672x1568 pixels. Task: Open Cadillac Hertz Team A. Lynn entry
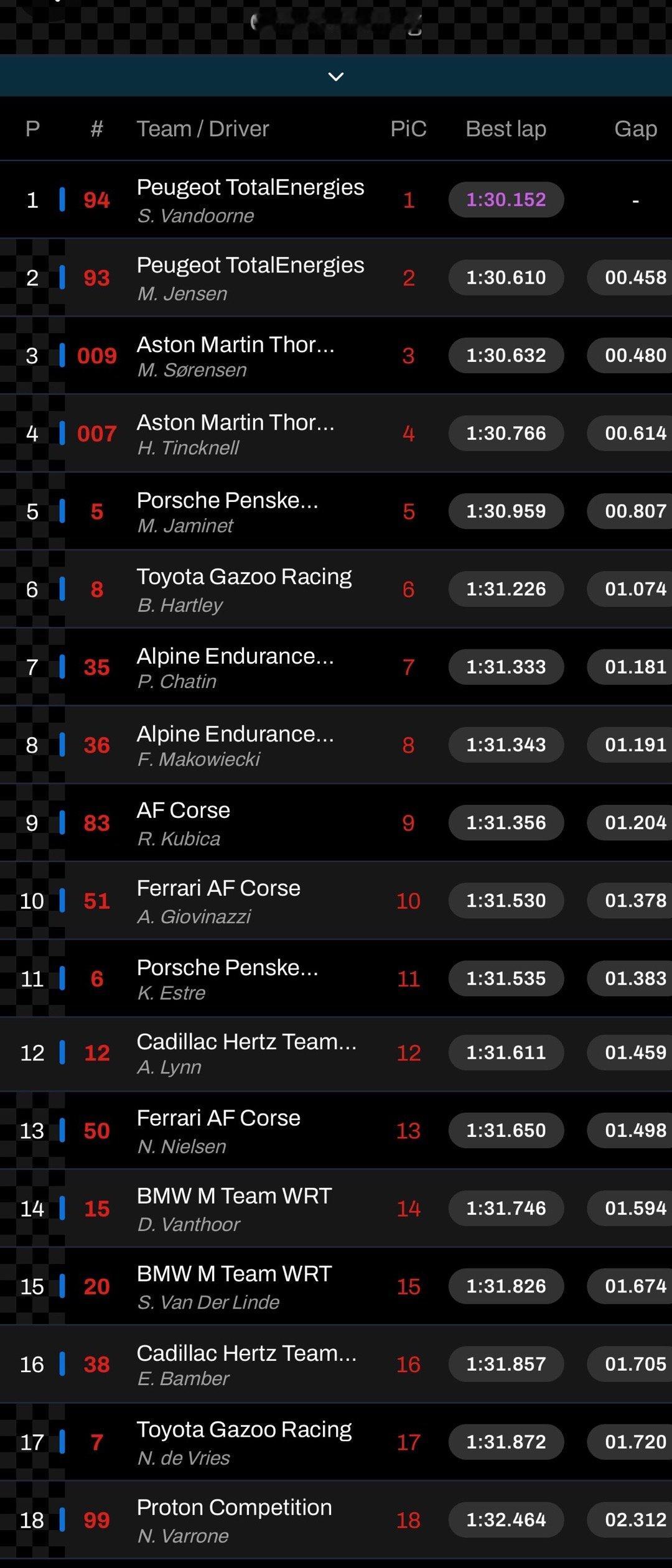point(336,1052)
